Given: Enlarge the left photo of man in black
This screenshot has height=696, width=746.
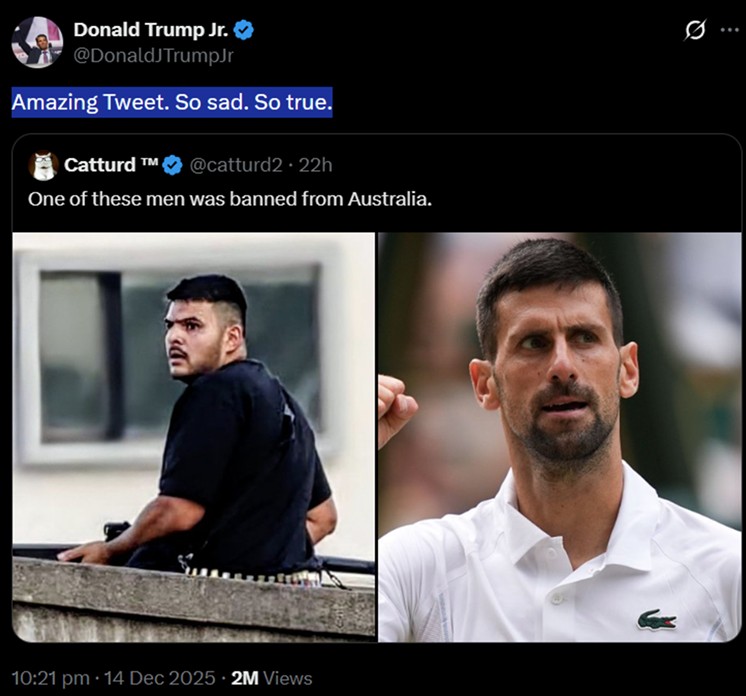Looking at the screenshot, I should [x=194, y=437].
